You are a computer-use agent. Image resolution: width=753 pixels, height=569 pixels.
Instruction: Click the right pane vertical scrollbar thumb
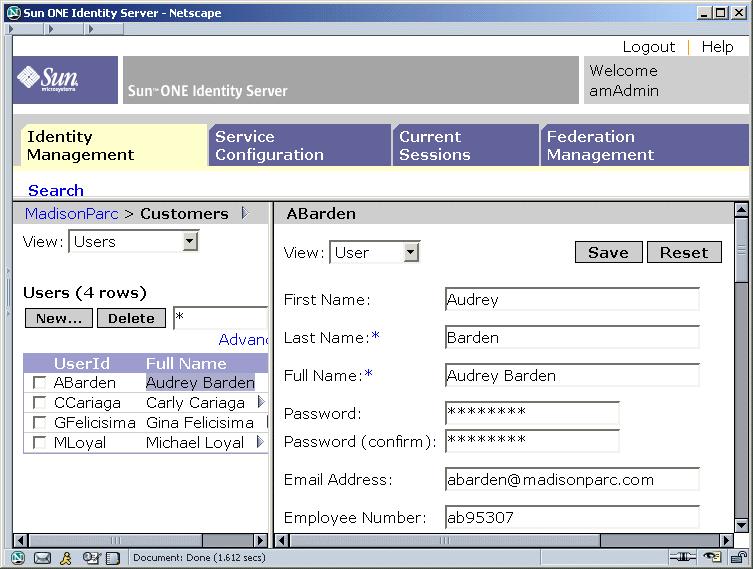coord(741,250)
